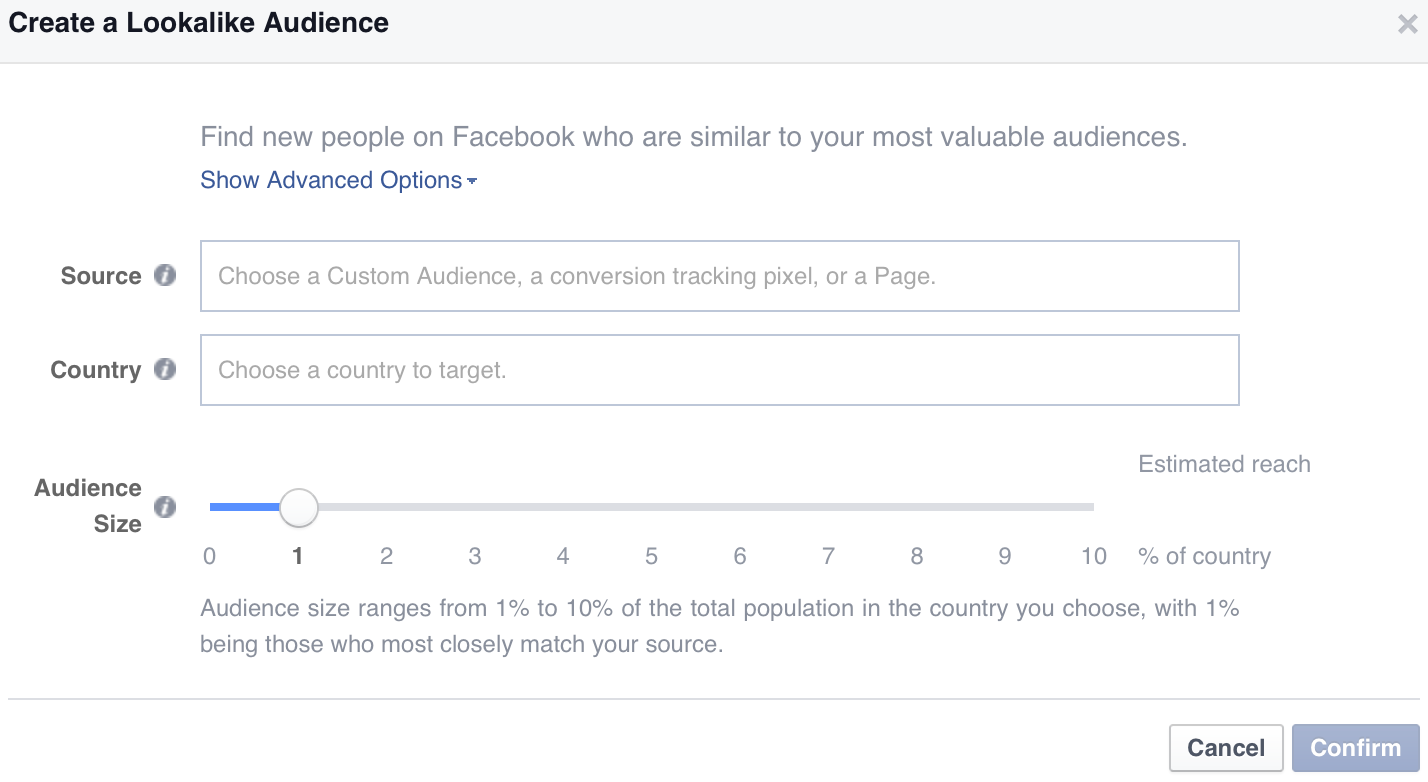
Task: Confirm the lookalike audience
Action: click(x=1355, y=748)
